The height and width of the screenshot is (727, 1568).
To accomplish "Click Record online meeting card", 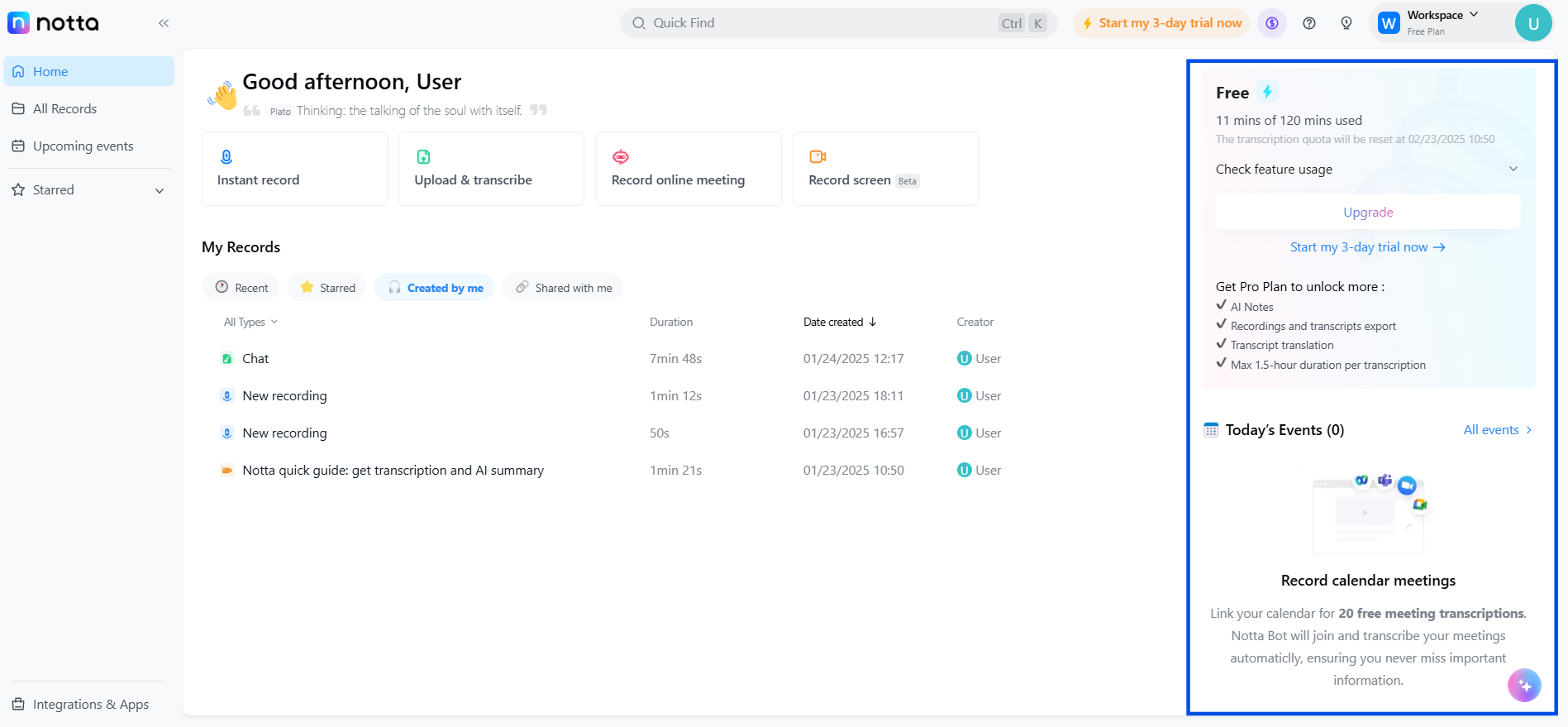I will (689, 169).
